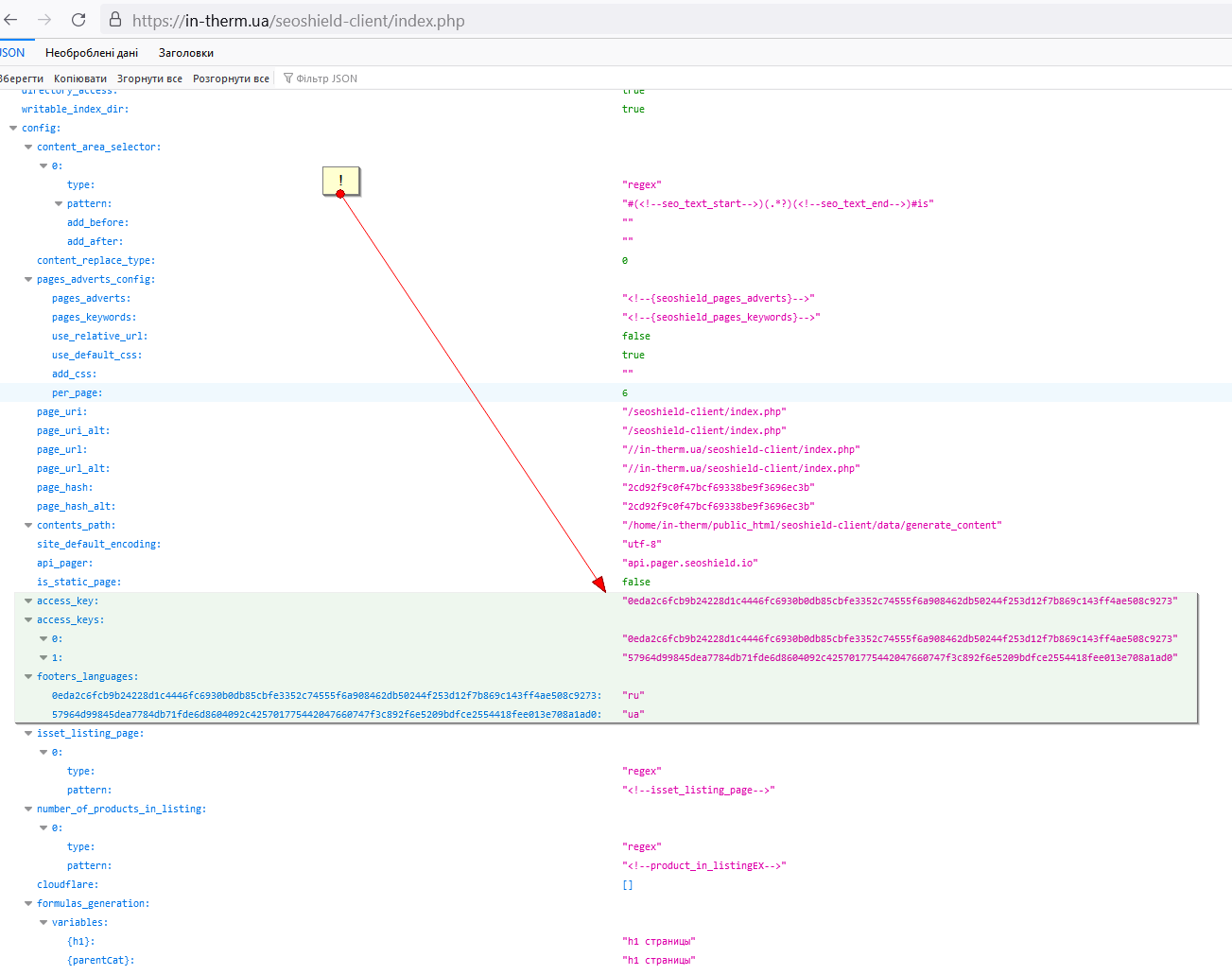The image size is (1232, 975).
Task: Select the cloudflare key
Action: [x=67, y=885]
